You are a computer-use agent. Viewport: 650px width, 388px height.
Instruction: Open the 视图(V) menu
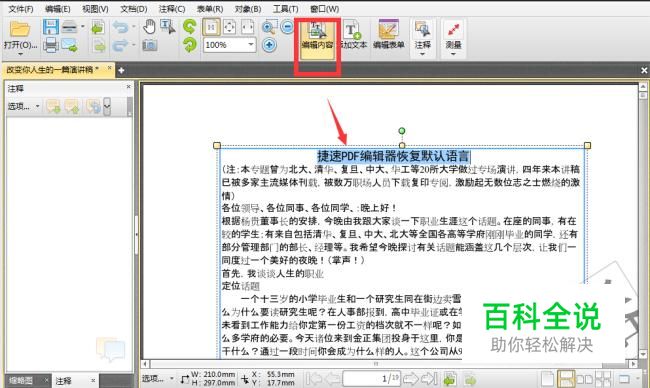click(x=95, y=9)
